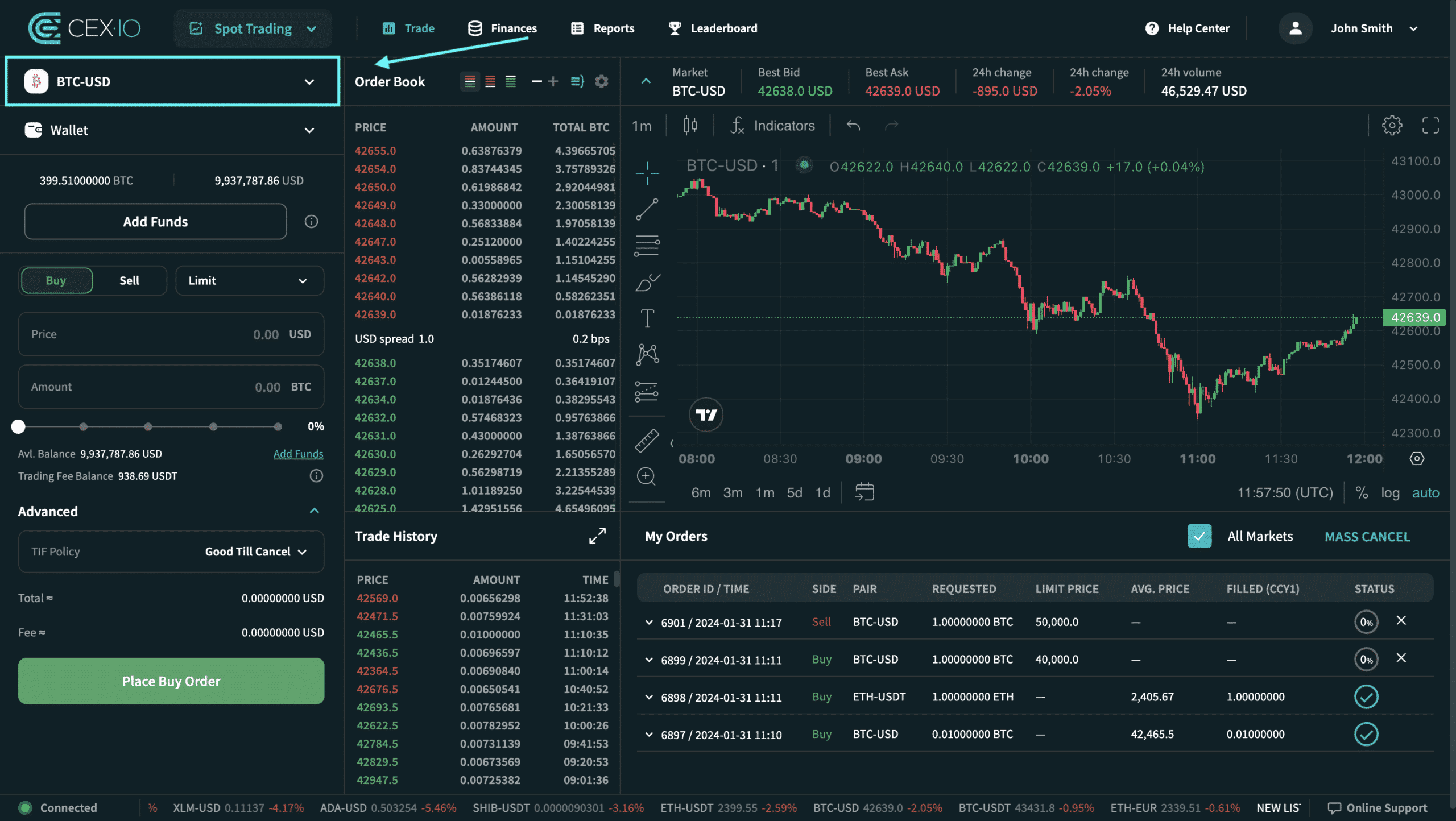Show asks-only order book view
Screen dimensions: 1456x821
pyautogui.click(x=490, y=82)
